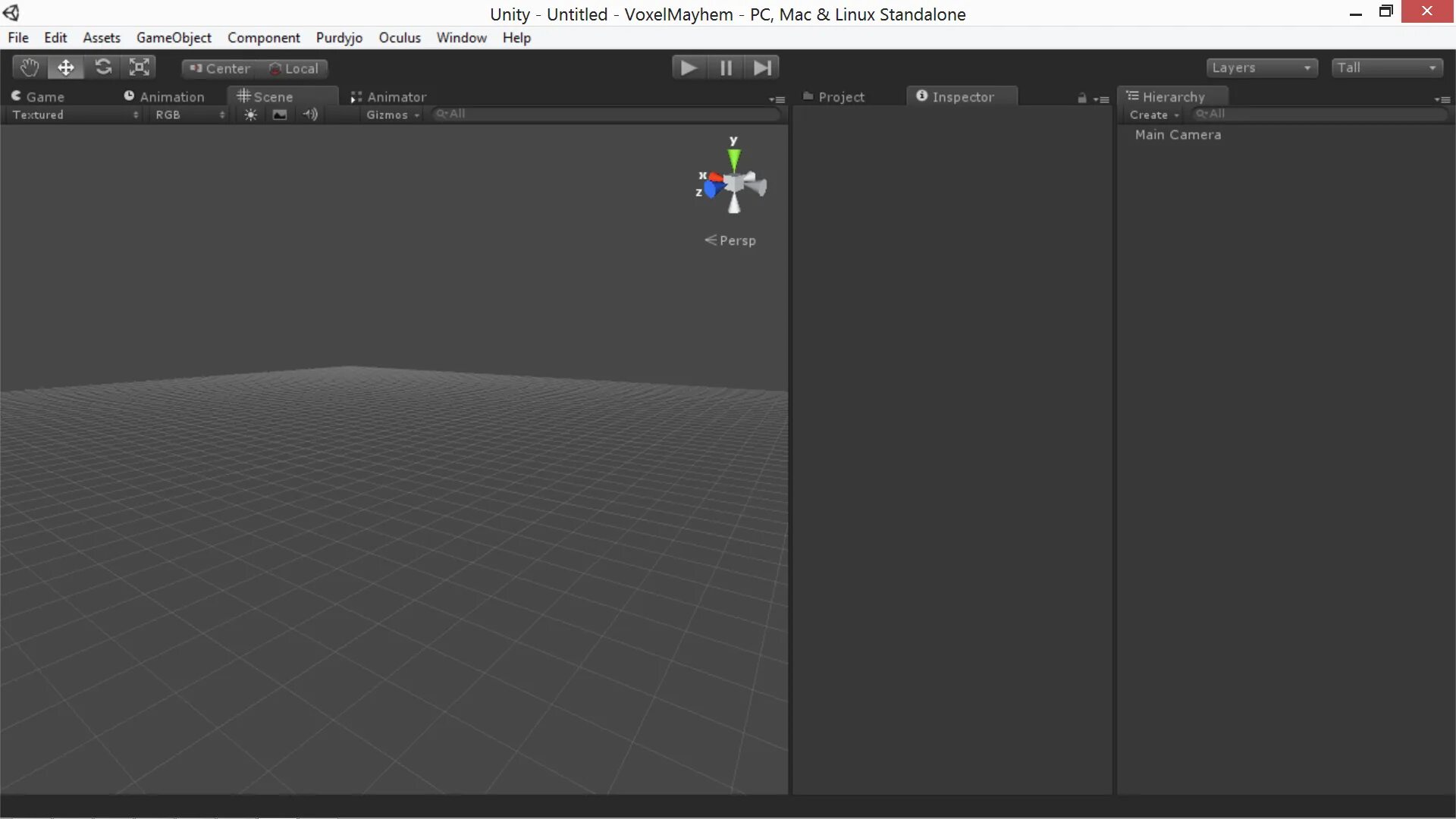The image size is (1456, 819).
Task: Open the GameObject menu
Action: [174, 38]
